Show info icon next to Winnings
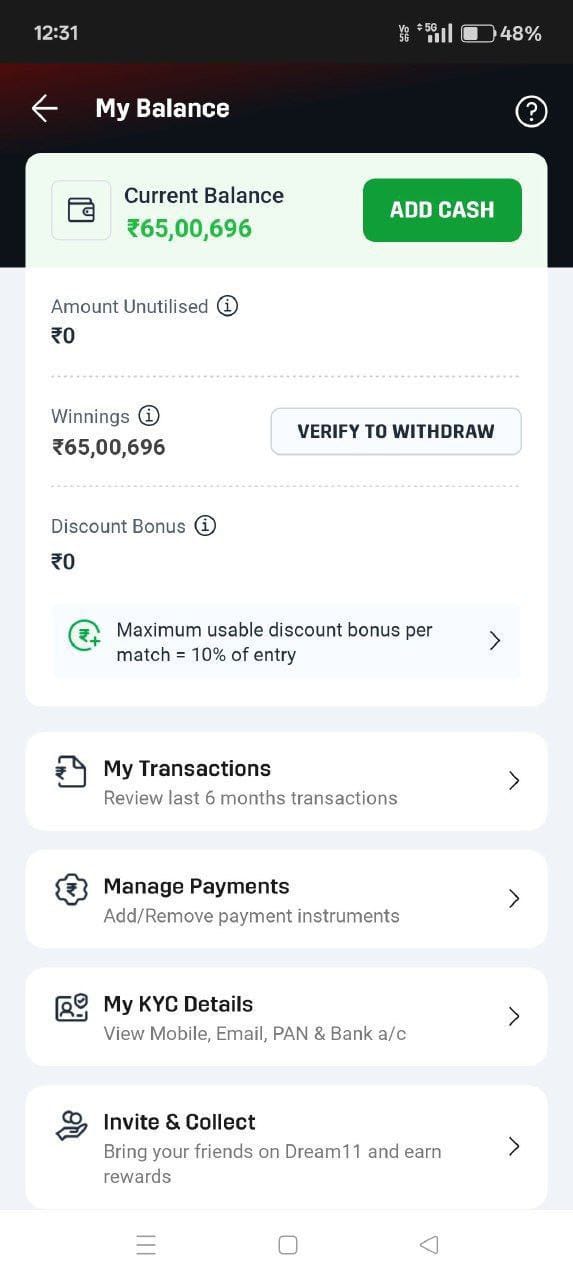573x1280 pixels. [149, 416]
